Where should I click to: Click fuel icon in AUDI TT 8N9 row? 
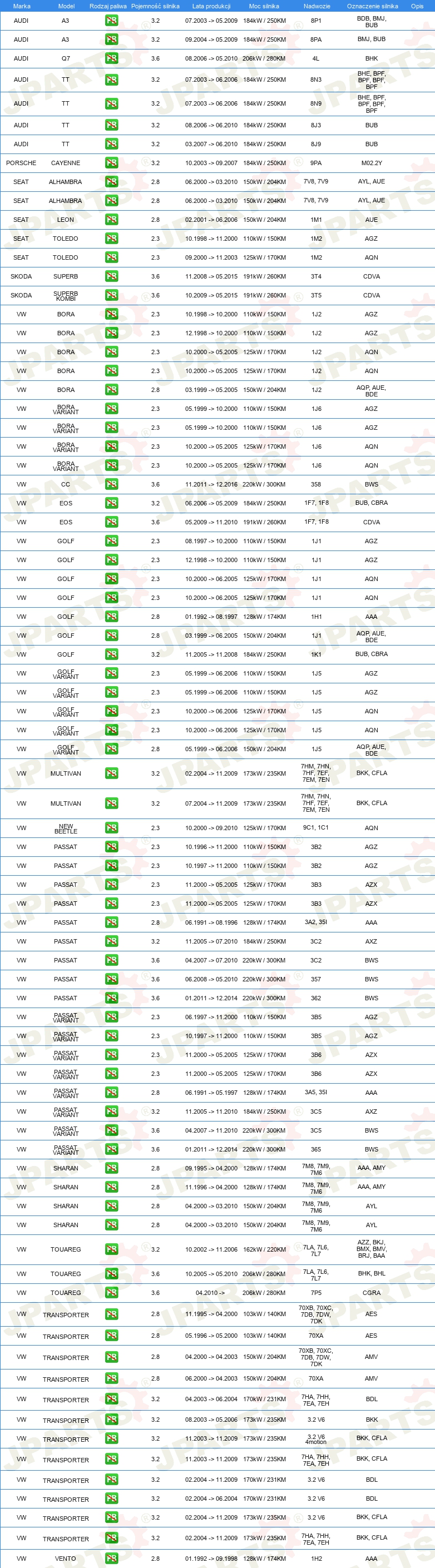pos(111,103)
